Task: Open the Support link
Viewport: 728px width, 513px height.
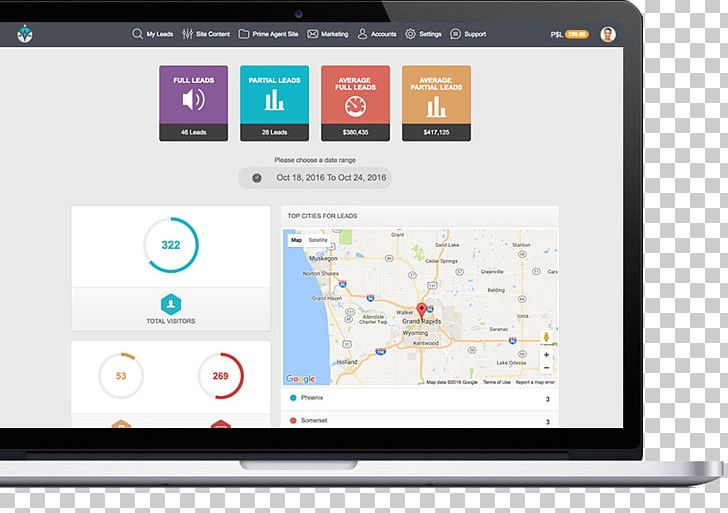Action: point(475,34)
